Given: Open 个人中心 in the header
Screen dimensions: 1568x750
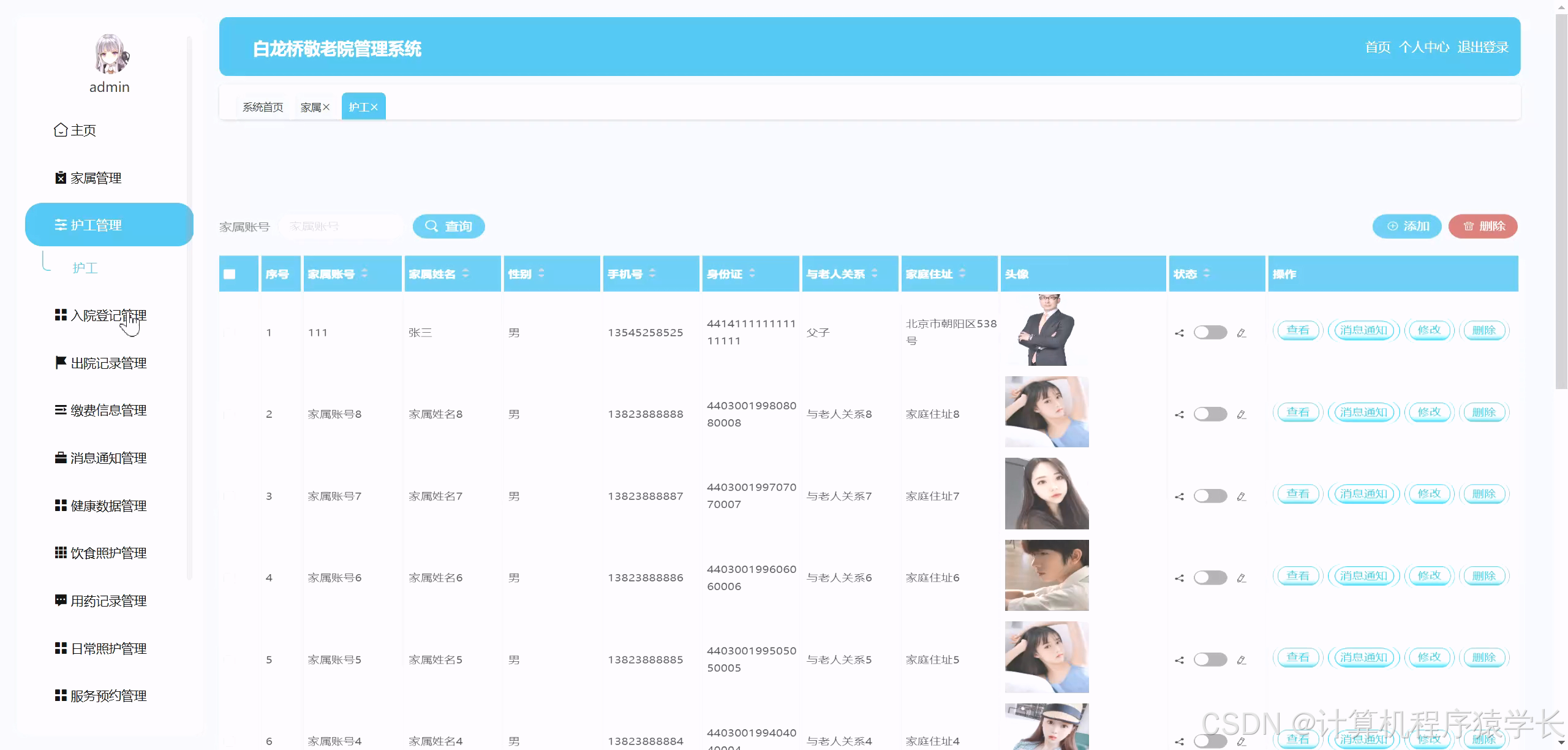Looking at the screenshot, I should pos(1424,47).
